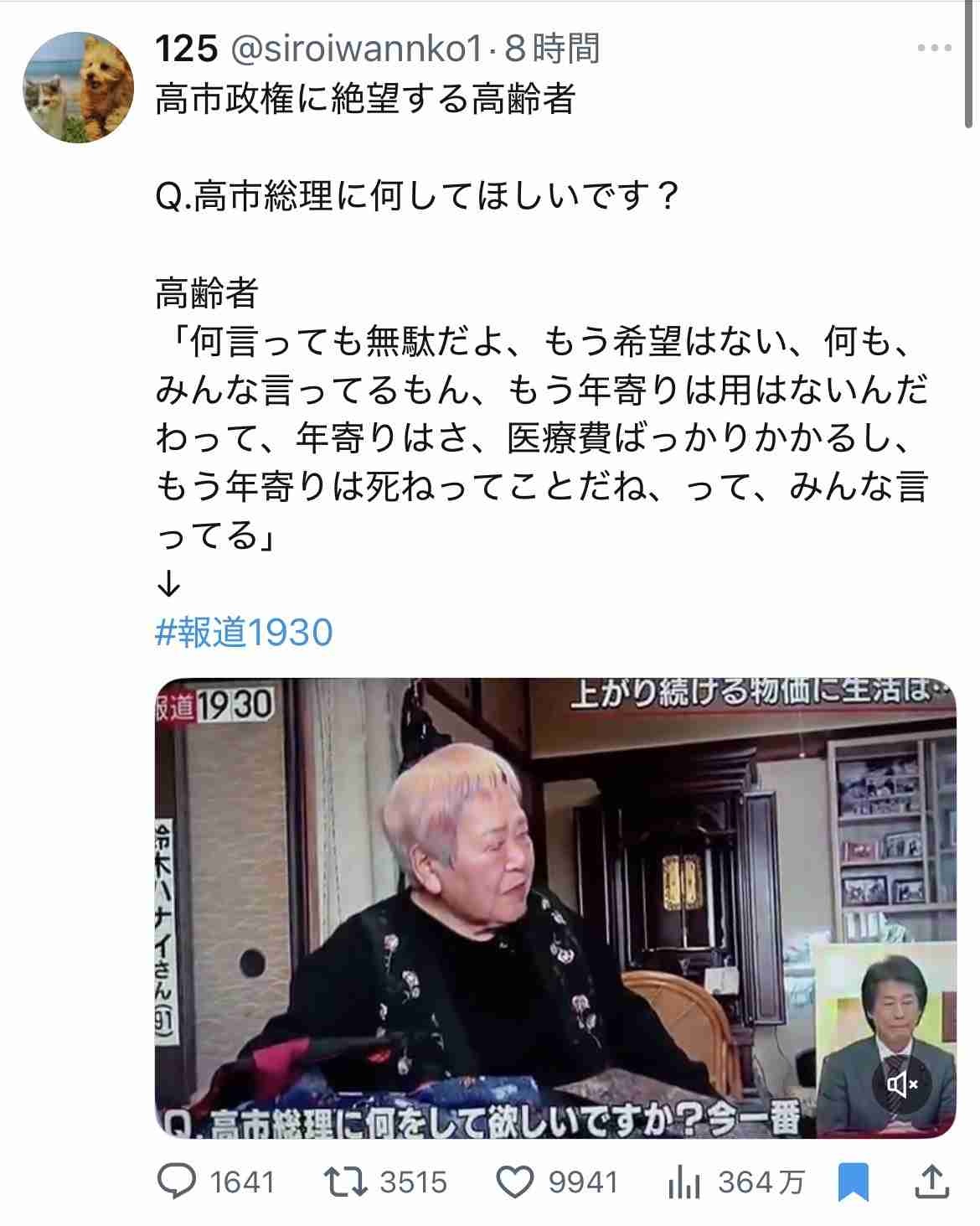Tap the 3515 reposts count
Image resolution: width=980 pixels, height=1226 pixels.
[x=414, y=1182]
